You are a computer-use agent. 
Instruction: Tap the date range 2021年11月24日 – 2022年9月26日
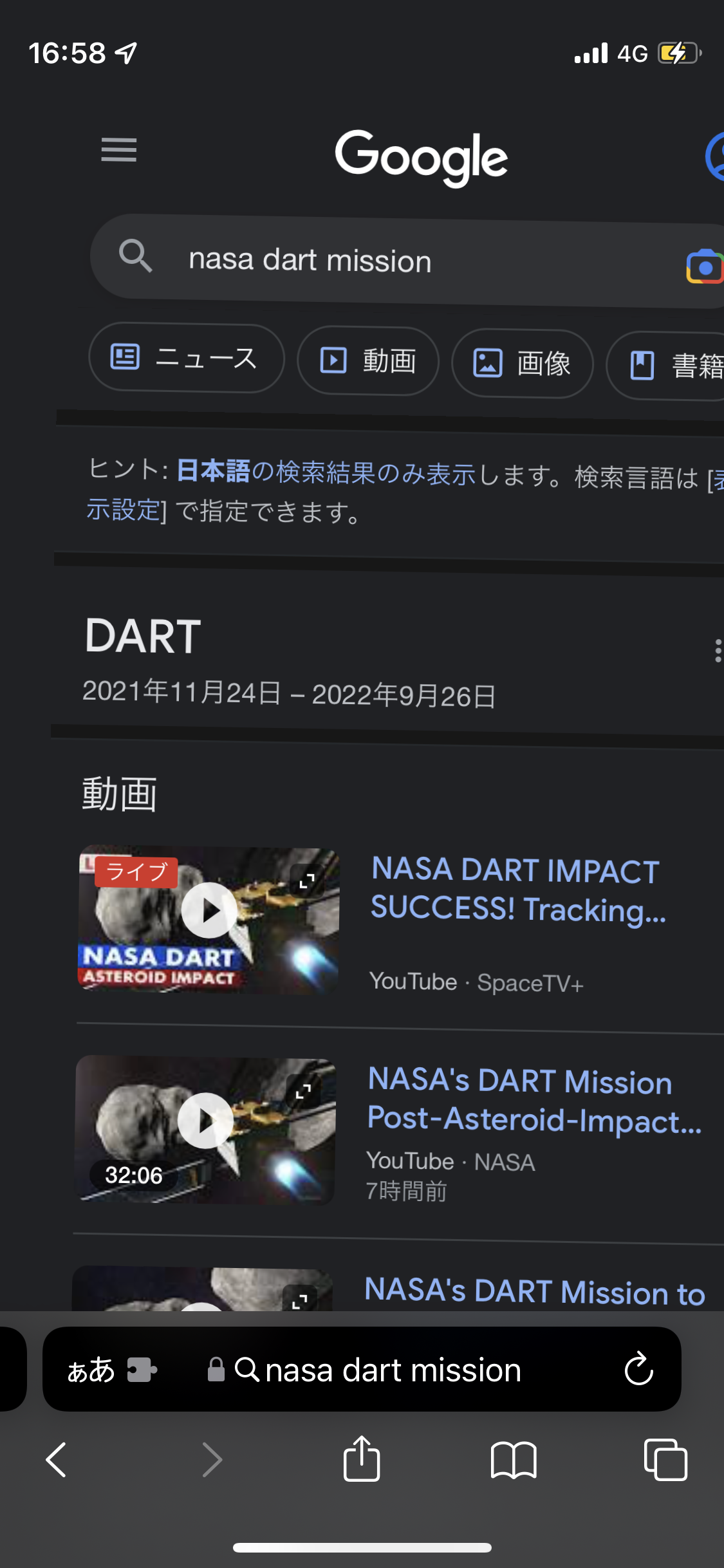[x=289, y=694]
